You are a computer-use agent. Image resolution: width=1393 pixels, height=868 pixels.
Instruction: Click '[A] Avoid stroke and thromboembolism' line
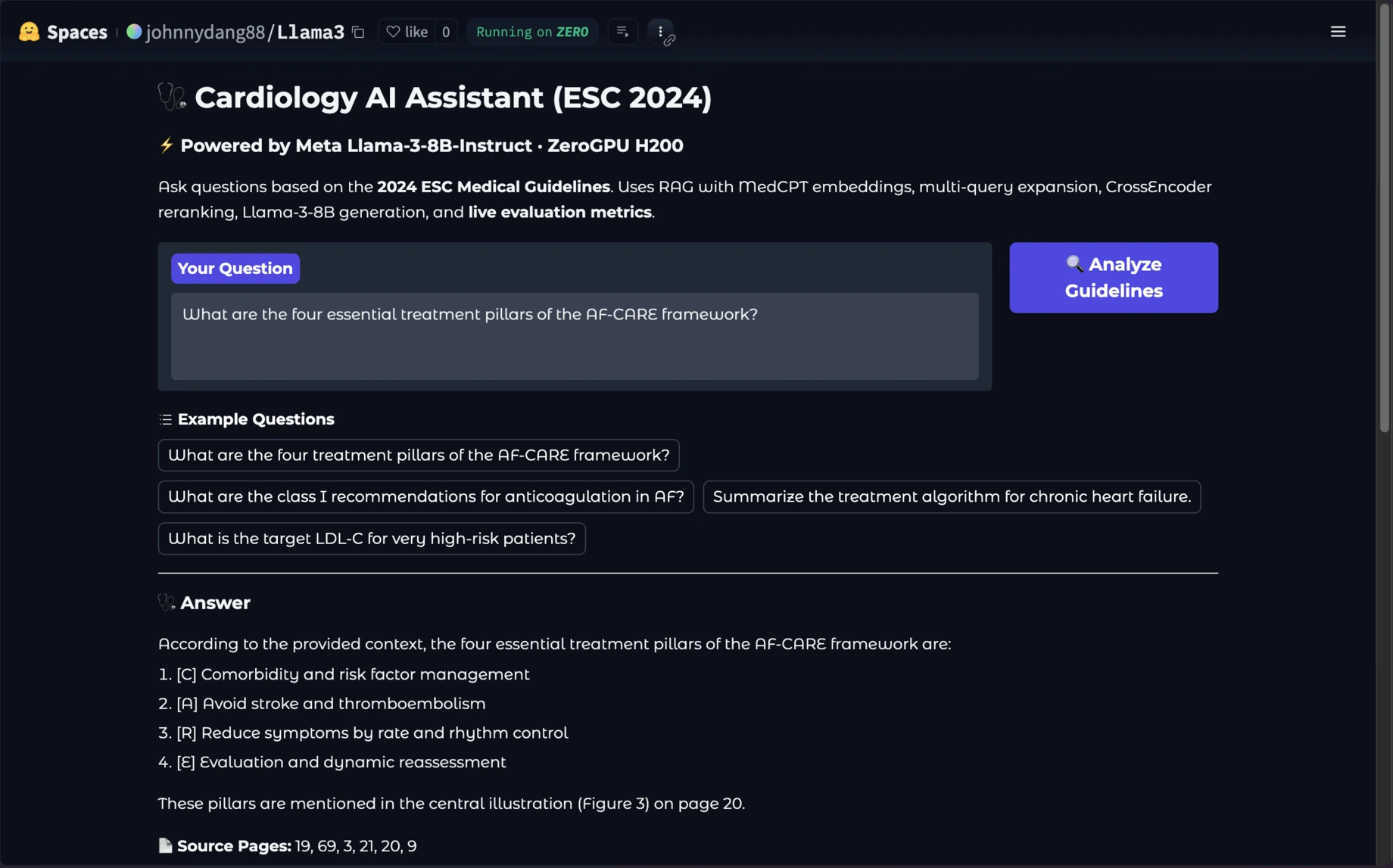(322, 703)
